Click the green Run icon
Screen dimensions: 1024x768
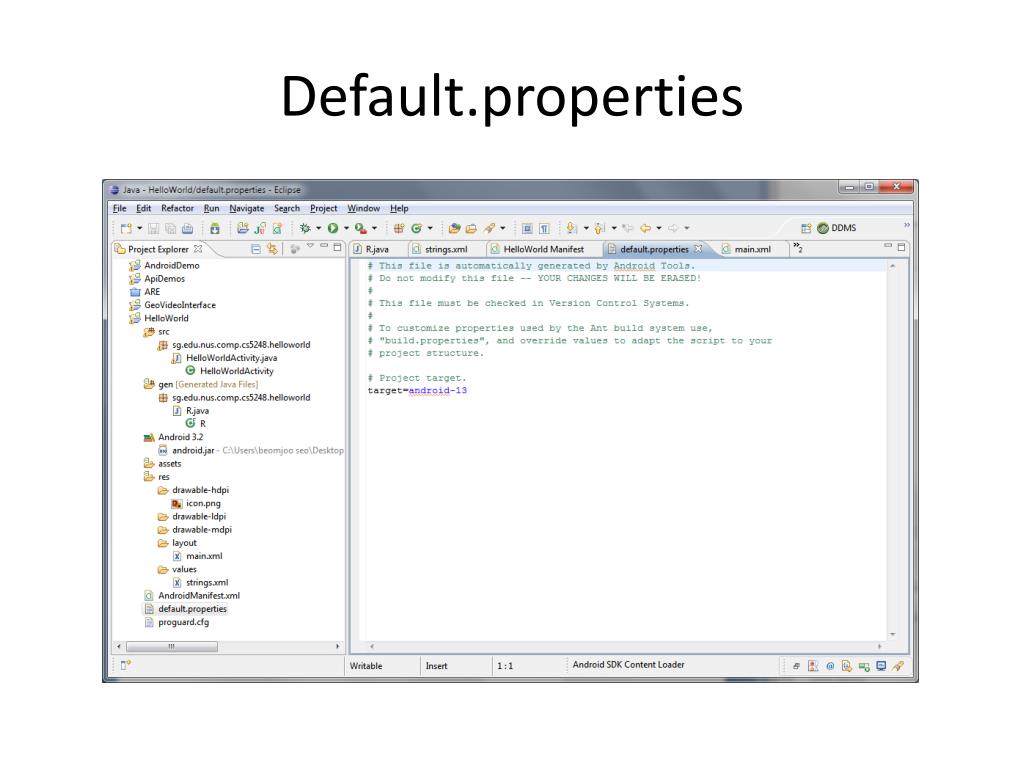(333, 228)
